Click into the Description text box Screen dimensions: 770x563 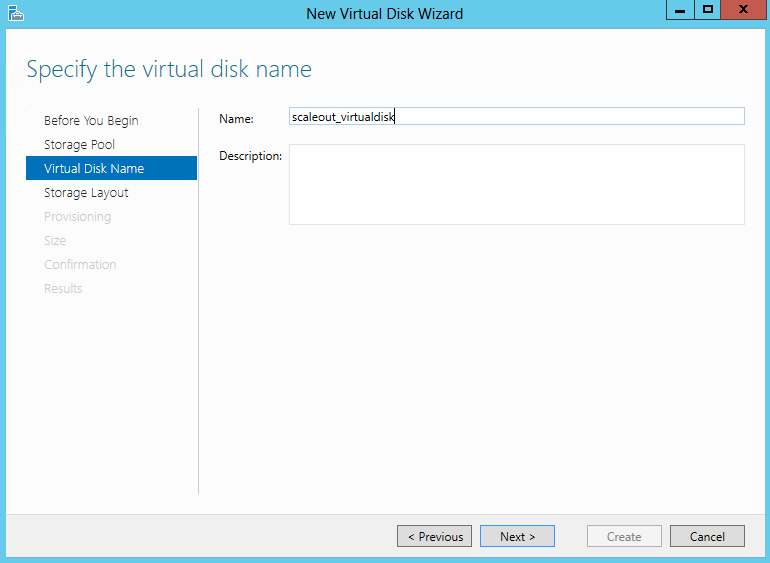point(517,184)
